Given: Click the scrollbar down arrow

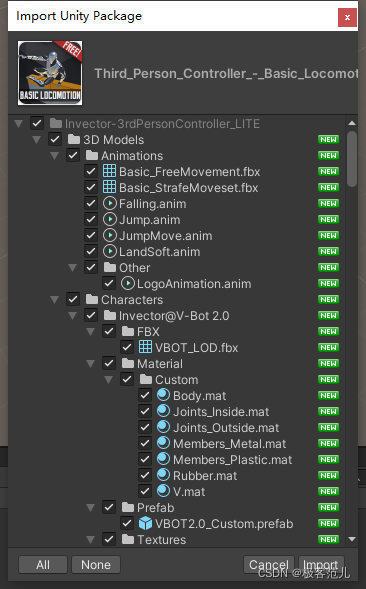Looking at the screenshot, I should (352, 539).
